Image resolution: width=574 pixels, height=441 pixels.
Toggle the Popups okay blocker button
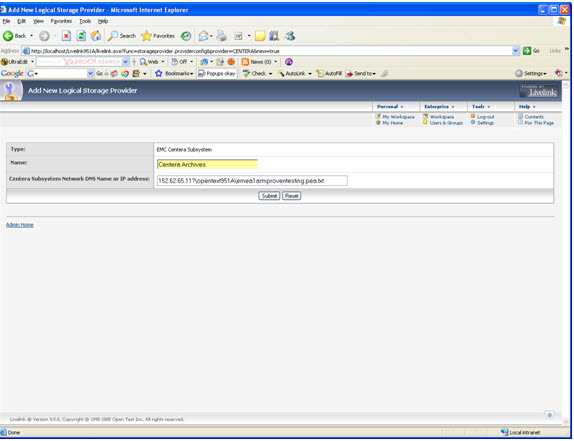coord(217,74)
